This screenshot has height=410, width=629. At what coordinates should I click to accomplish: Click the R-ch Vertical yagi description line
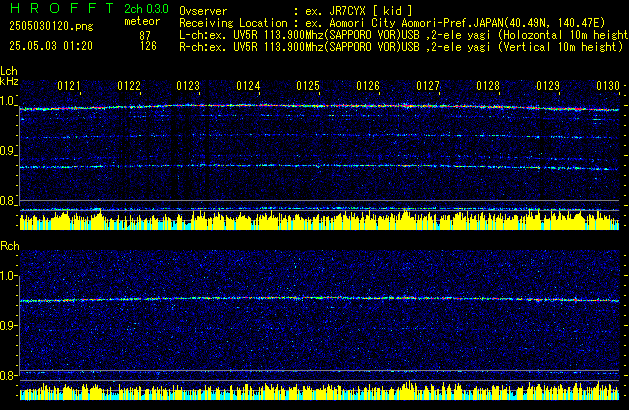pos(401,47)
